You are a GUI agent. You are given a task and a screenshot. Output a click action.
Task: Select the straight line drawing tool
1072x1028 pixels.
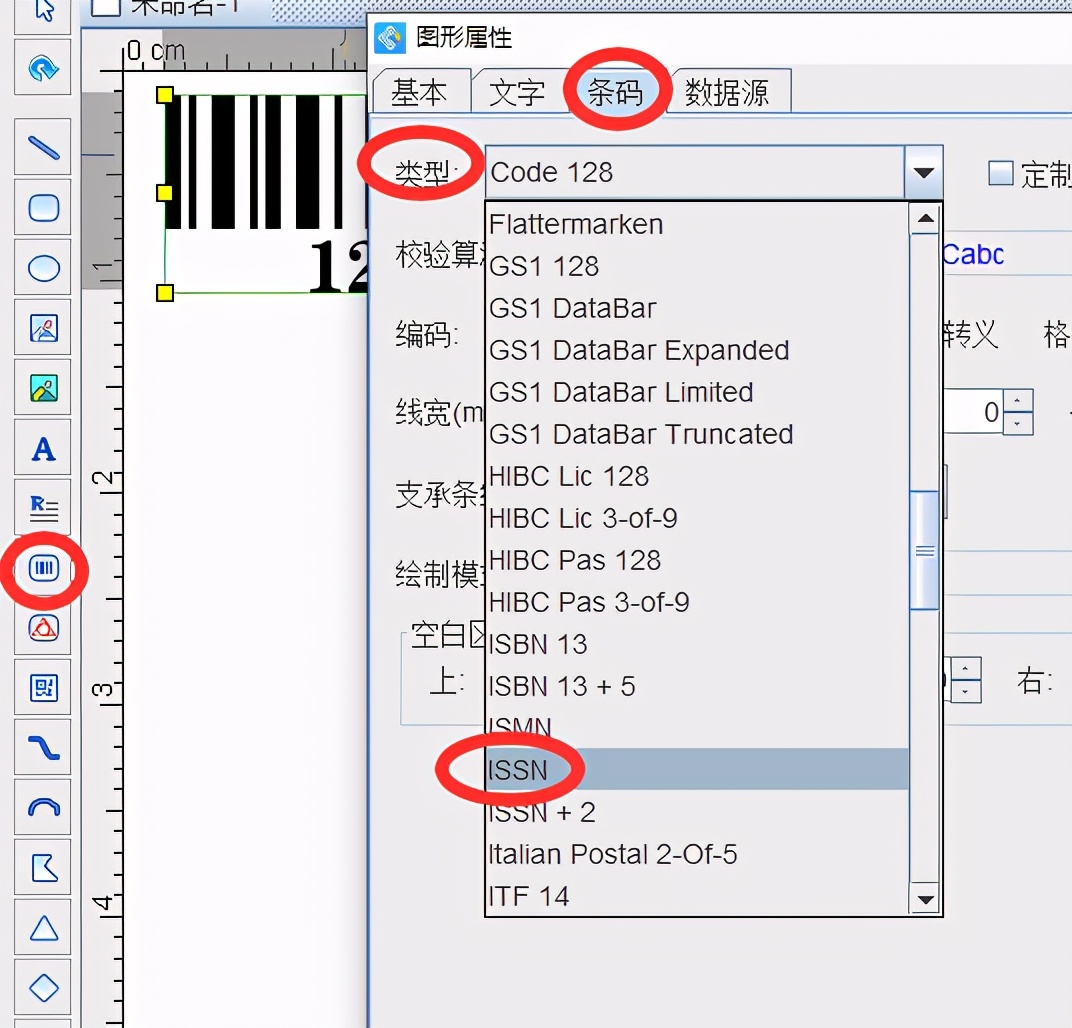tap(43, 148)
